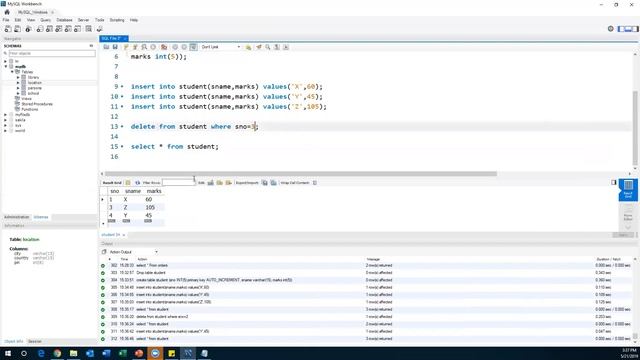640x360 pixels.
Task: Open the Help menu
Action: point(134,20)
